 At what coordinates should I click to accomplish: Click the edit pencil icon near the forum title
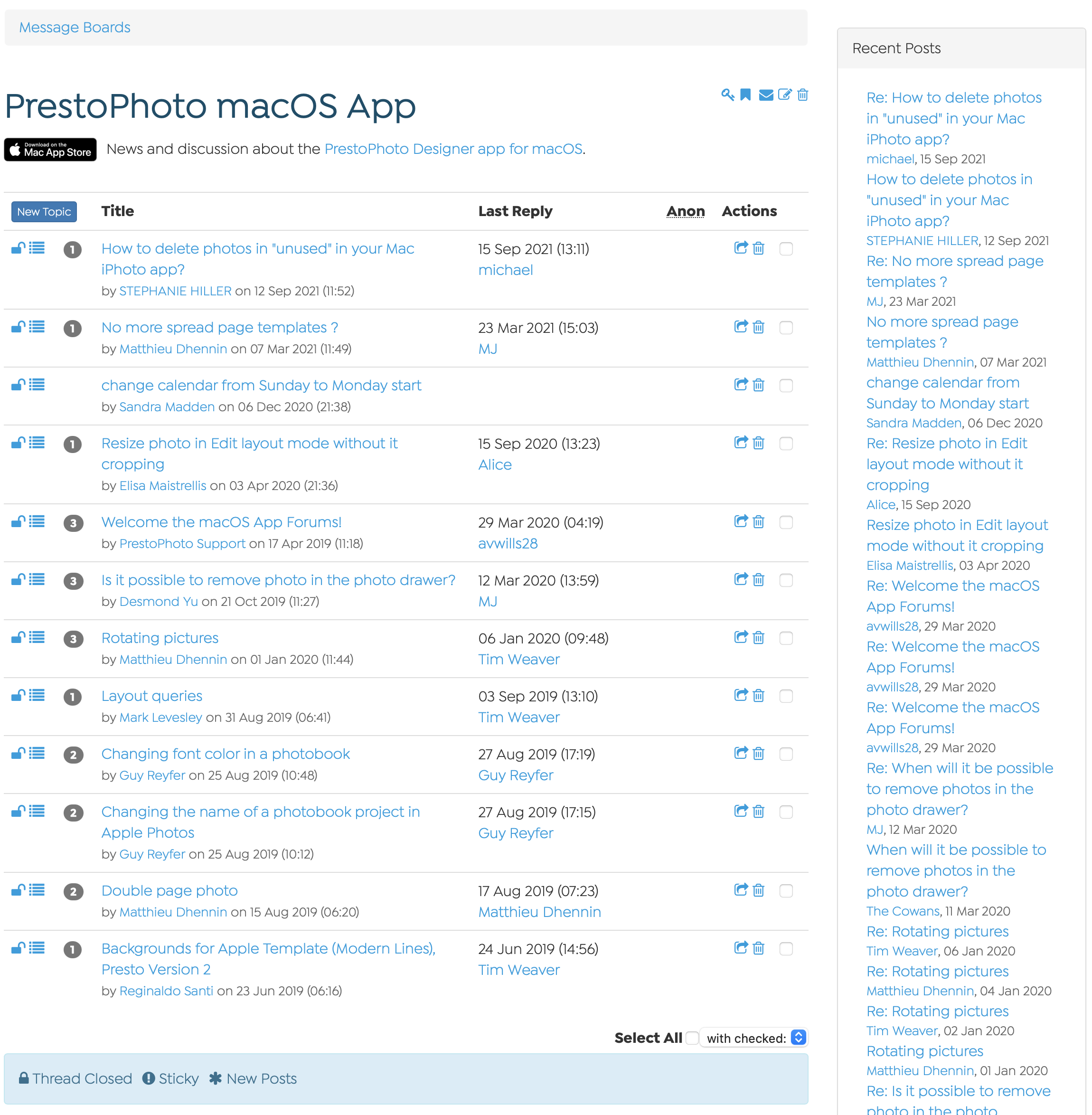point(785,95)
